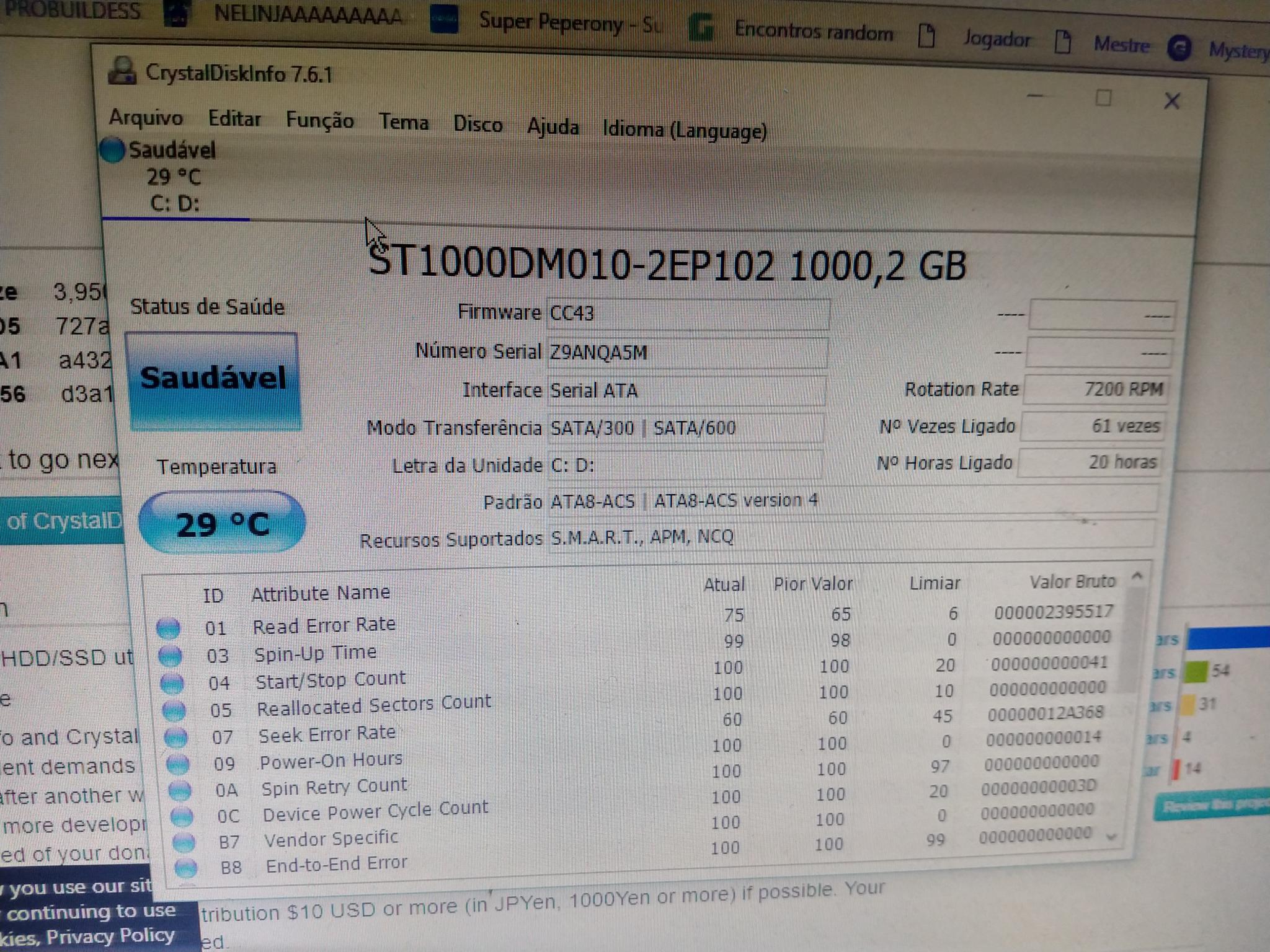Click the Rotation Rate field 7200 RPM

tap(1096, 389)
